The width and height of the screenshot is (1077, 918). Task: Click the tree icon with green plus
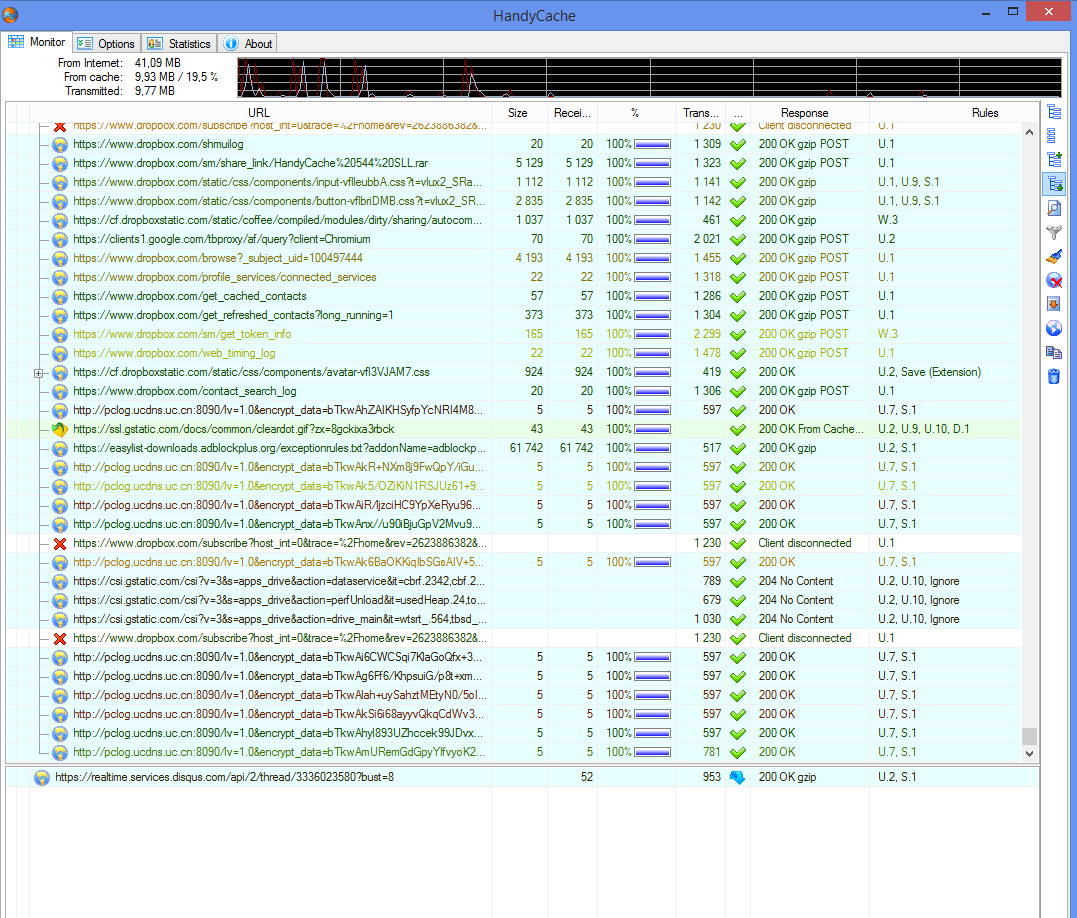click(1054, 159)
